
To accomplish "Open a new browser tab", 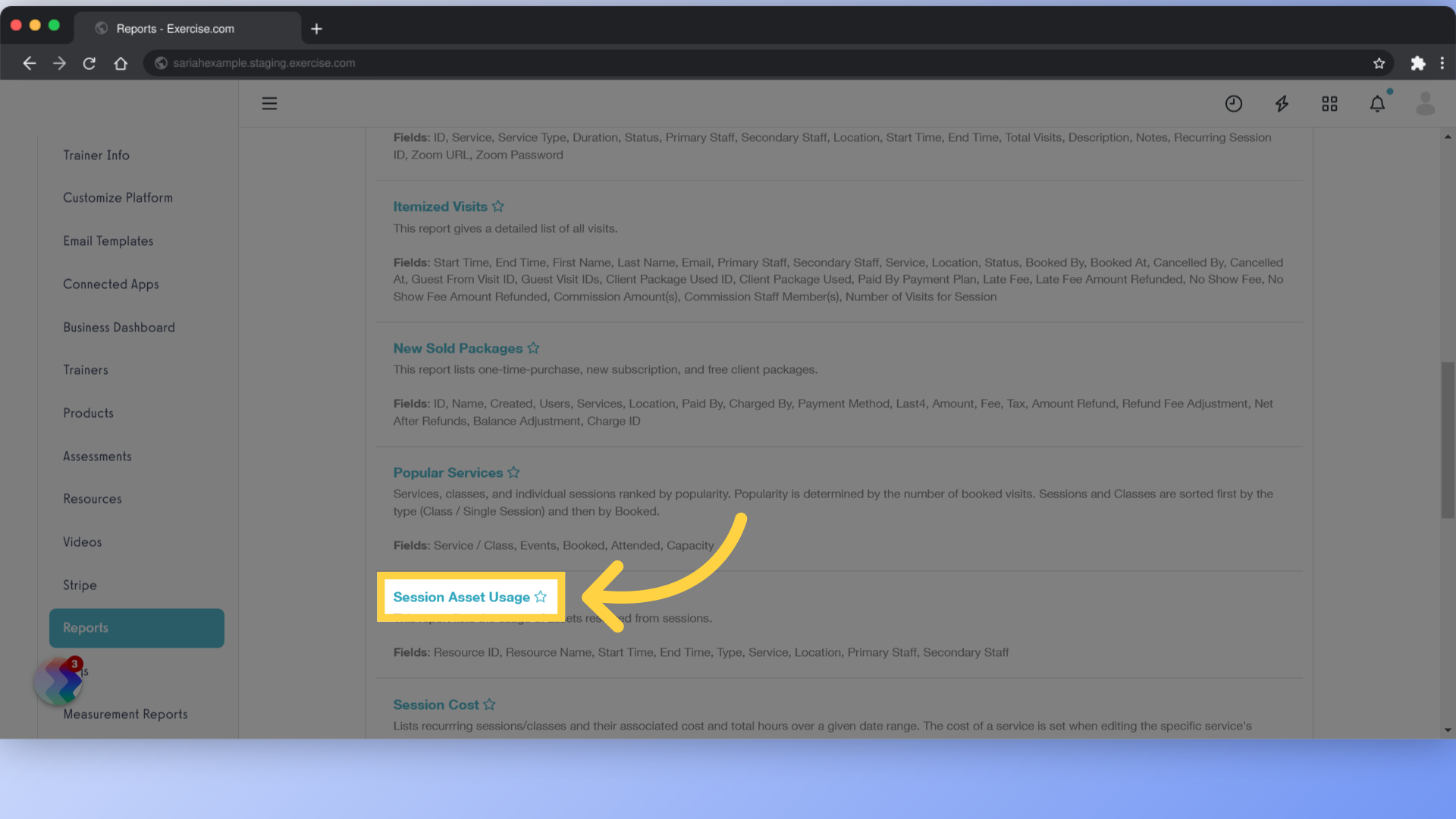I will coord(316,29).
